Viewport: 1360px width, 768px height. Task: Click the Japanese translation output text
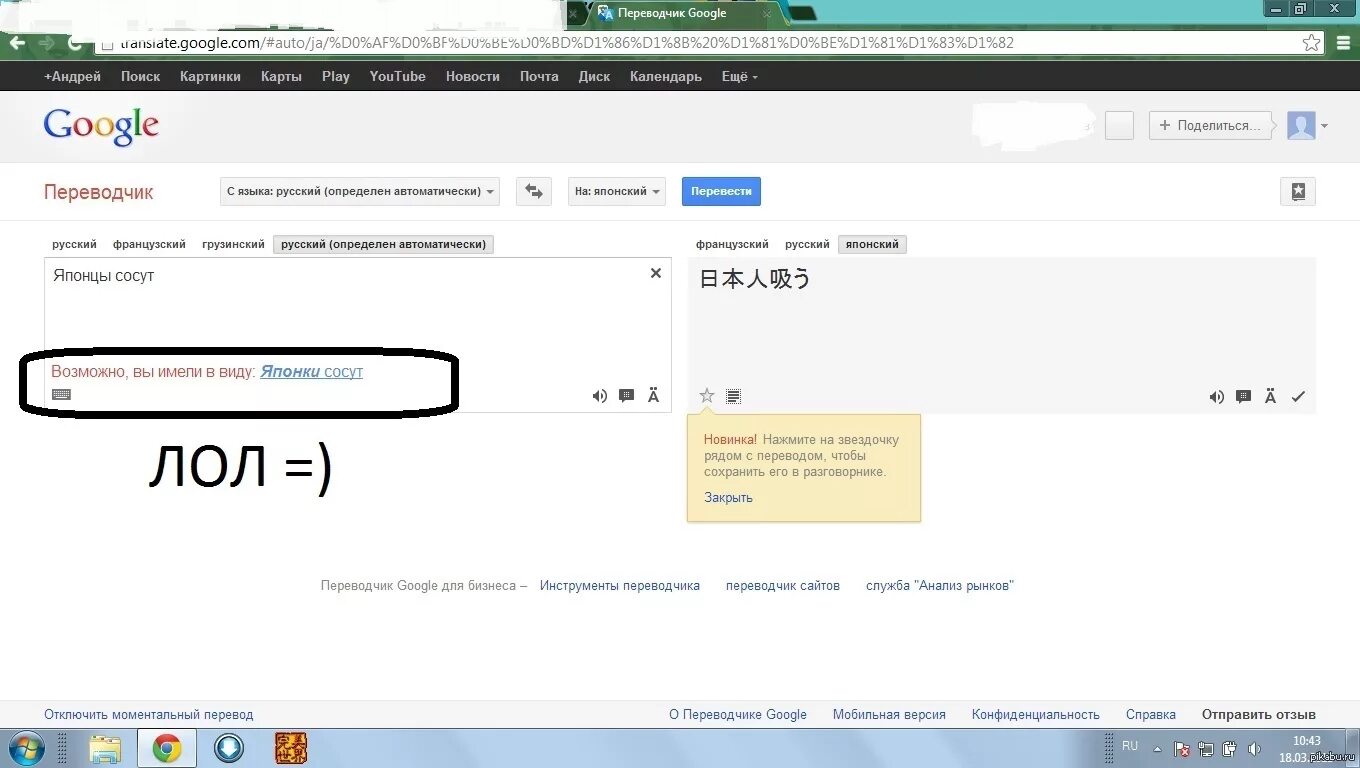(x=755, y=279)
